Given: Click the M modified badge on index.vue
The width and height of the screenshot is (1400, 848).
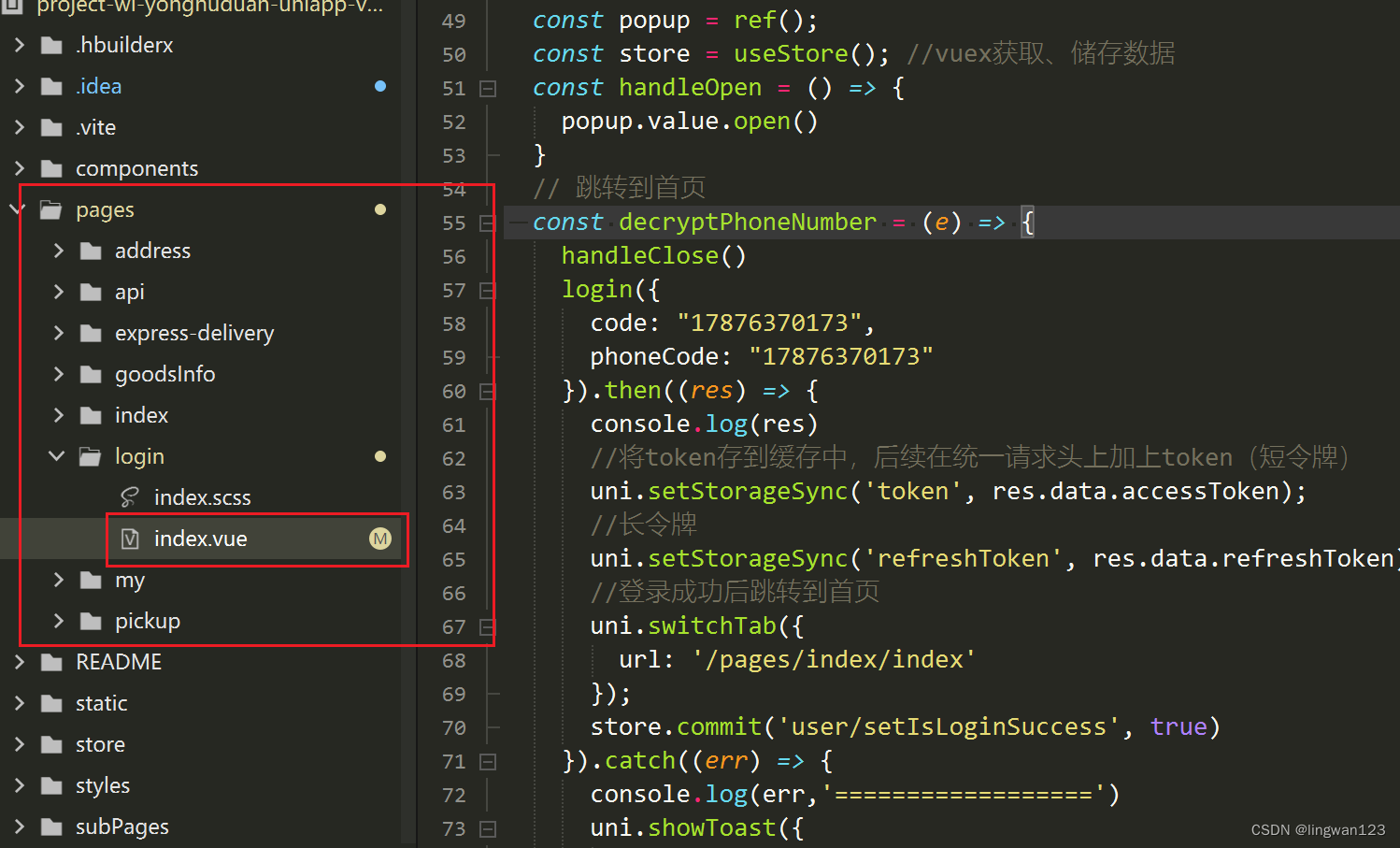Looking at the screenshot, I should coord(380,539).
